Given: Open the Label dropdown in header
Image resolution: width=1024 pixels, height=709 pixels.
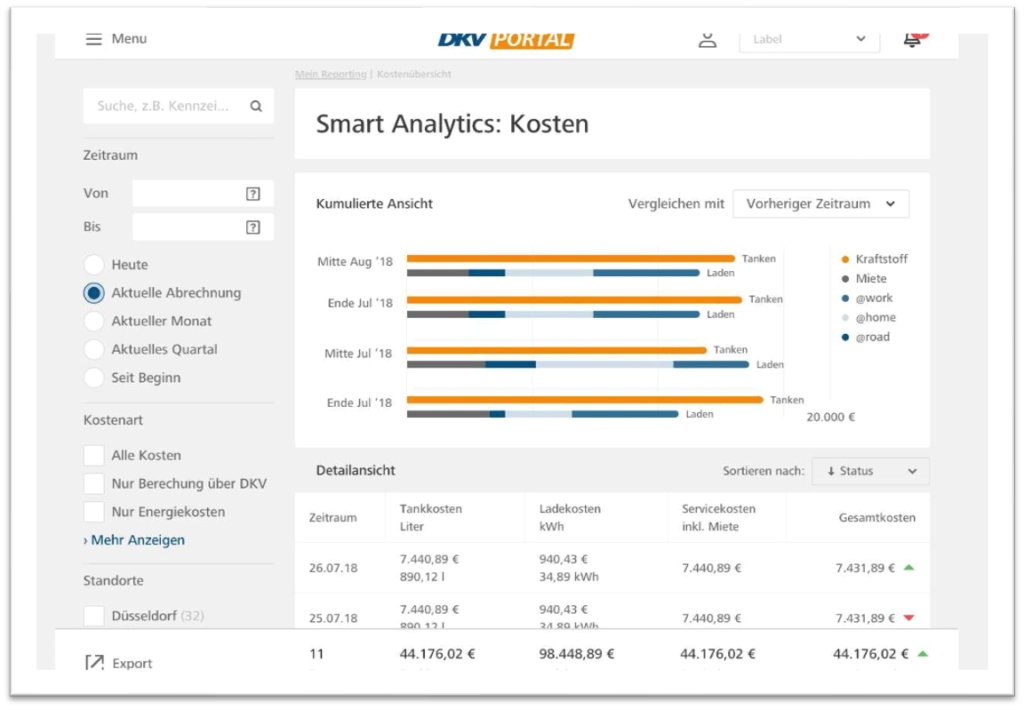Looking at the screenshot, I should point(809,39).
